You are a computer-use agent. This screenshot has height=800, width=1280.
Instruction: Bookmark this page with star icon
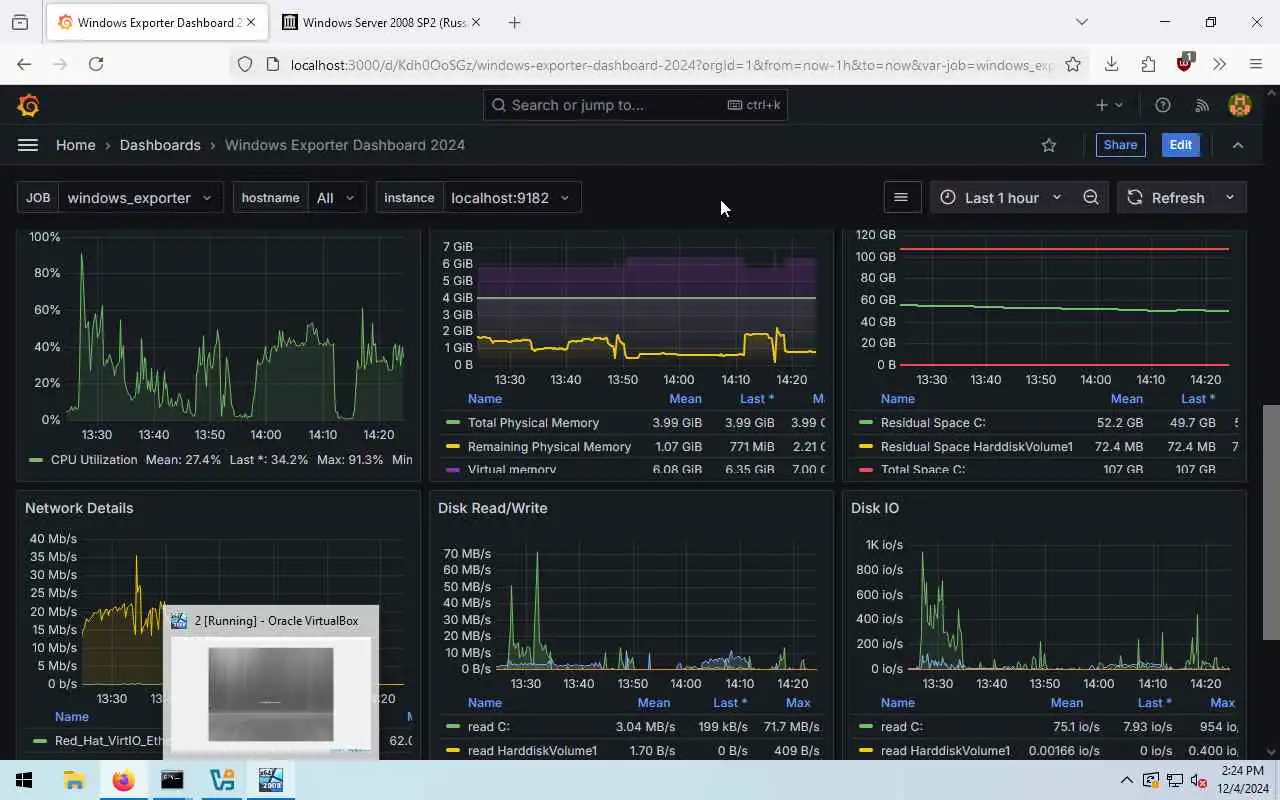click(x=1073, y=64)
